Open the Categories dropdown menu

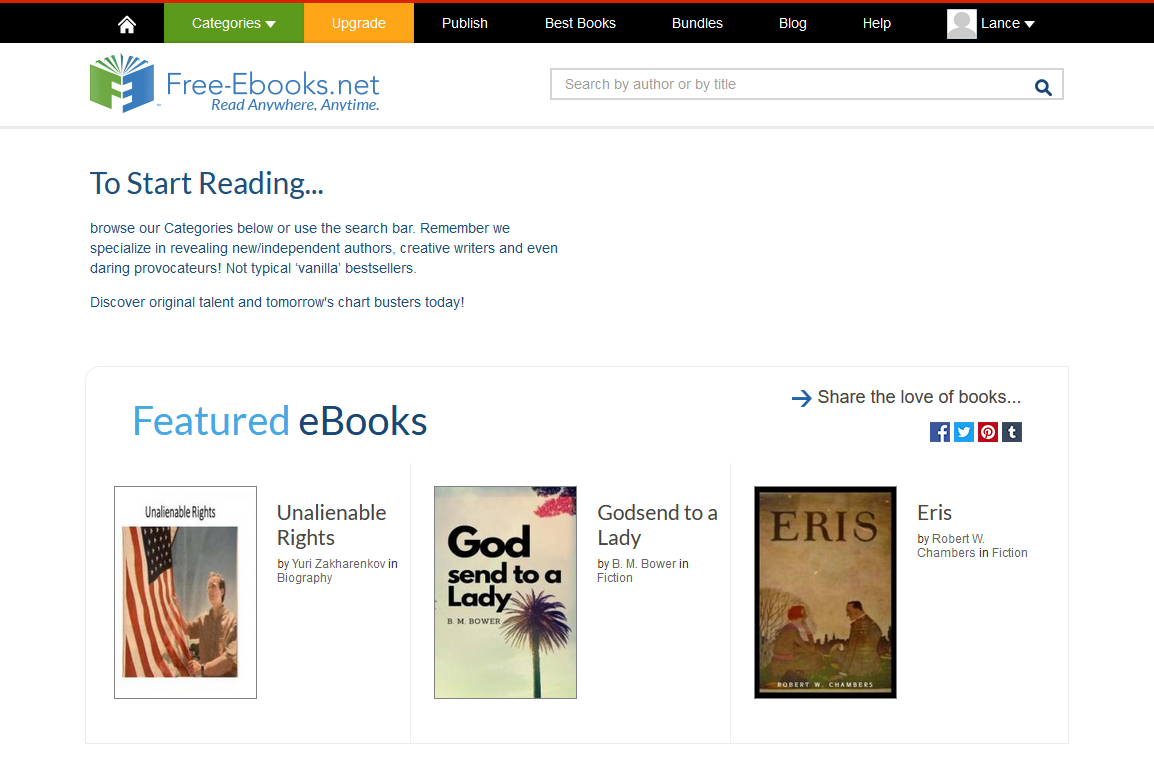(x=233, y=22)
